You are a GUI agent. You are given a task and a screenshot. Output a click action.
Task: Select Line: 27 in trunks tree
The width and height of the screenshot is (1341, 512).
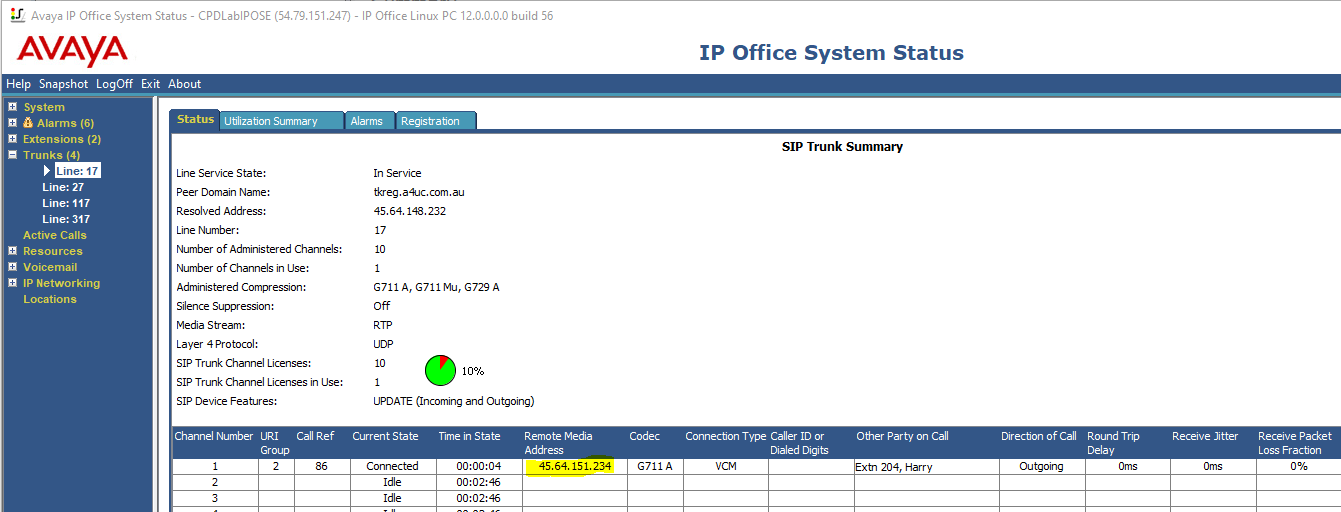[x=63, y=187]
